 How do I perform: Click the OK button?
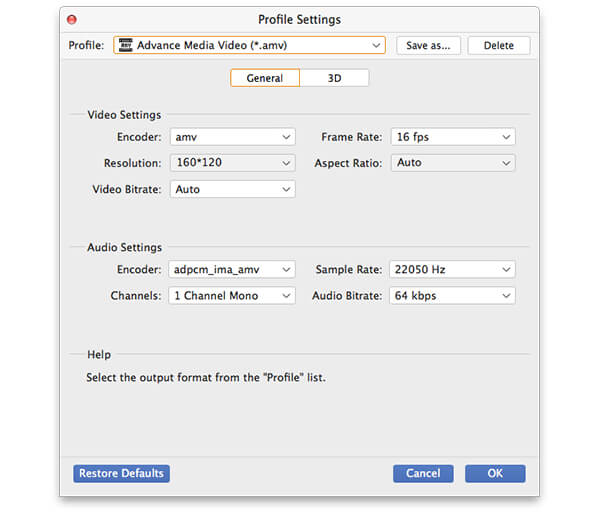point(495,474)
